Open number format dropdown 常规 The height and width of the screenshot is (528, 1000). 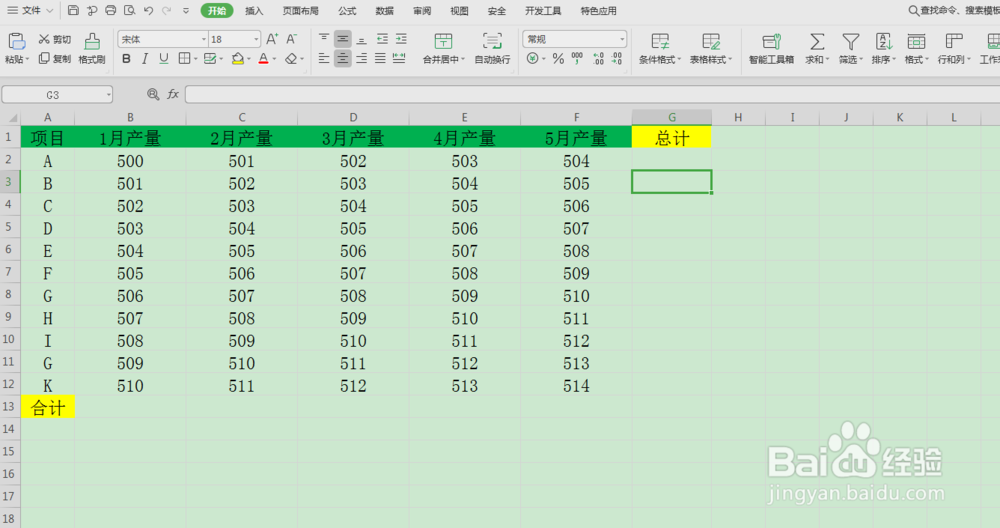(622, 40)
